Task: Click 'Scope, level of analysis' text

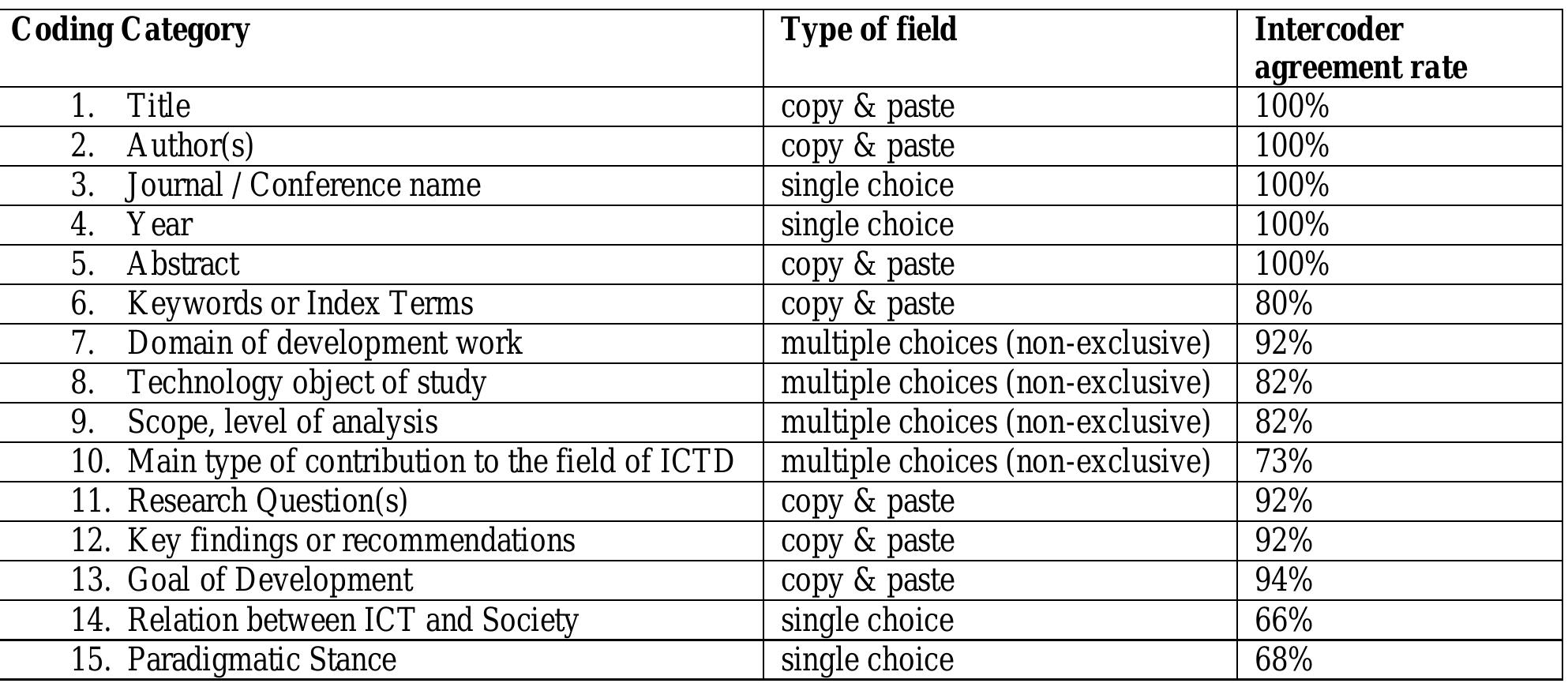Action: tap(282, 422)
